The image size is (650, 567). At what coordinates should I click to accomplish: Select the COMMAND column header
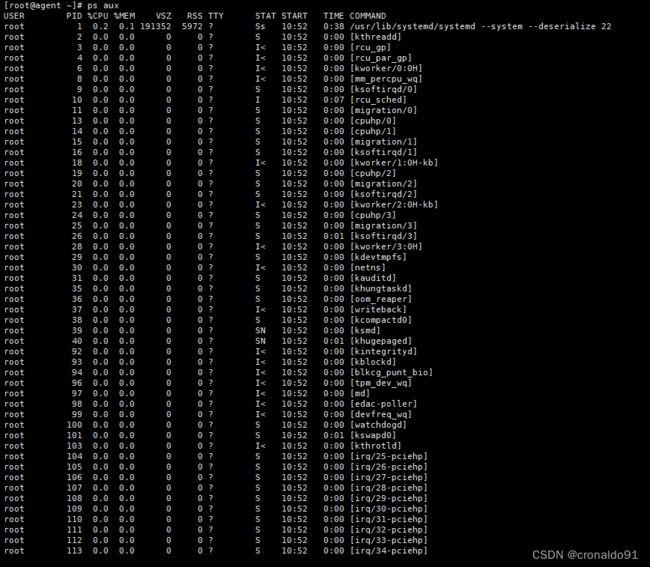click(x=368, y=16)
